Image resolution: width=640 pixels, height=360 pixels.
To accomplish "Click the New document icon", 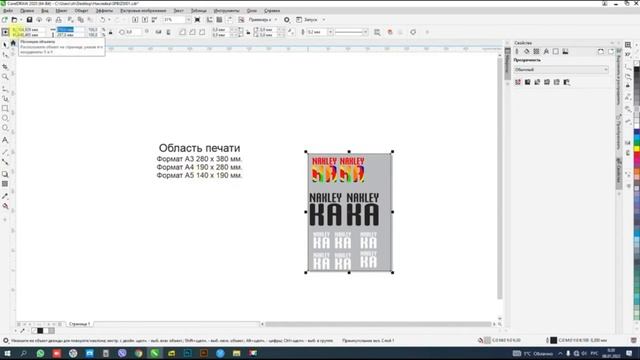I will click(4, 20).
